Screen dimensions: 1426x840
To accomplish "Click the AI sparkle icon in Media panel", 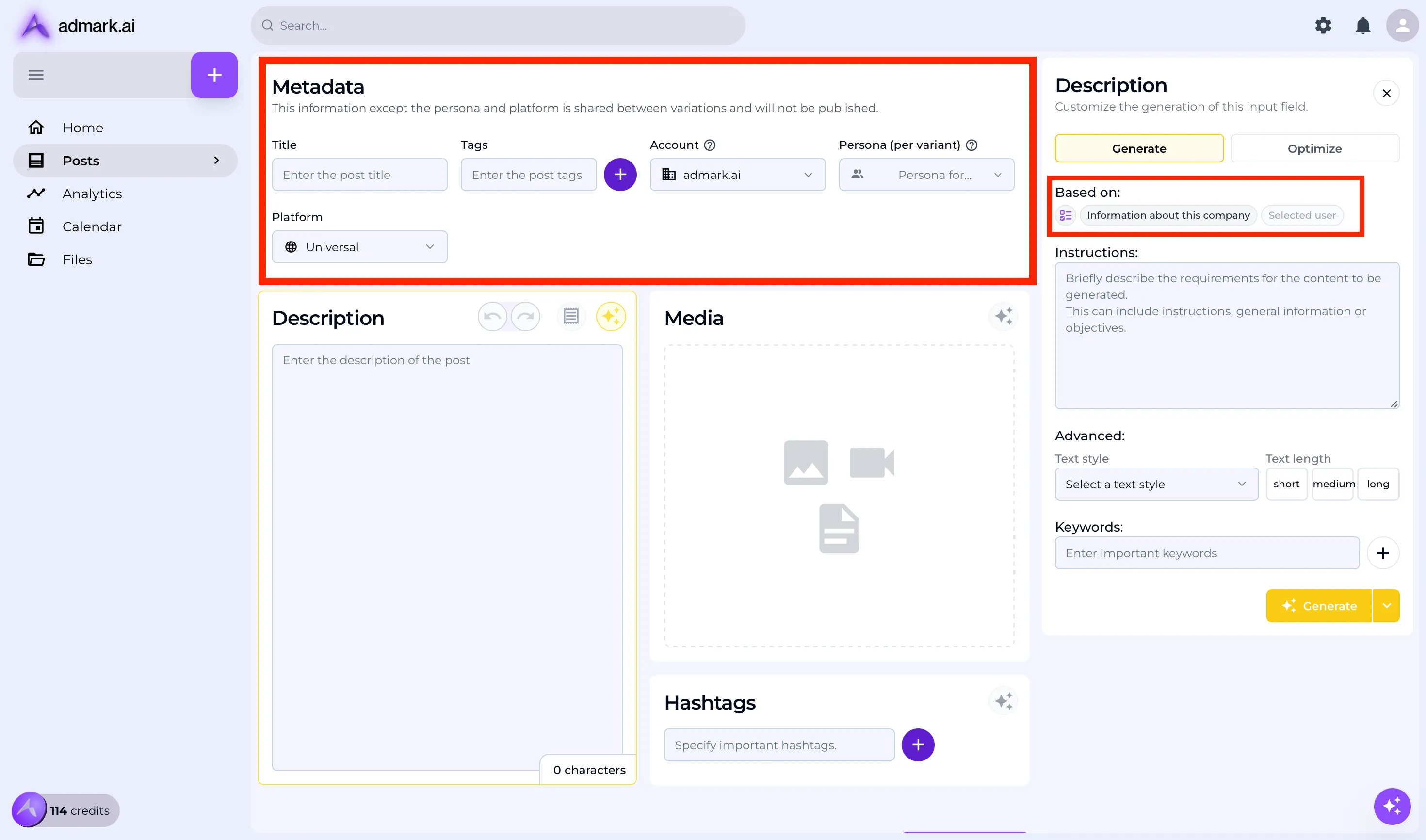I will (x=1003, y=316).
